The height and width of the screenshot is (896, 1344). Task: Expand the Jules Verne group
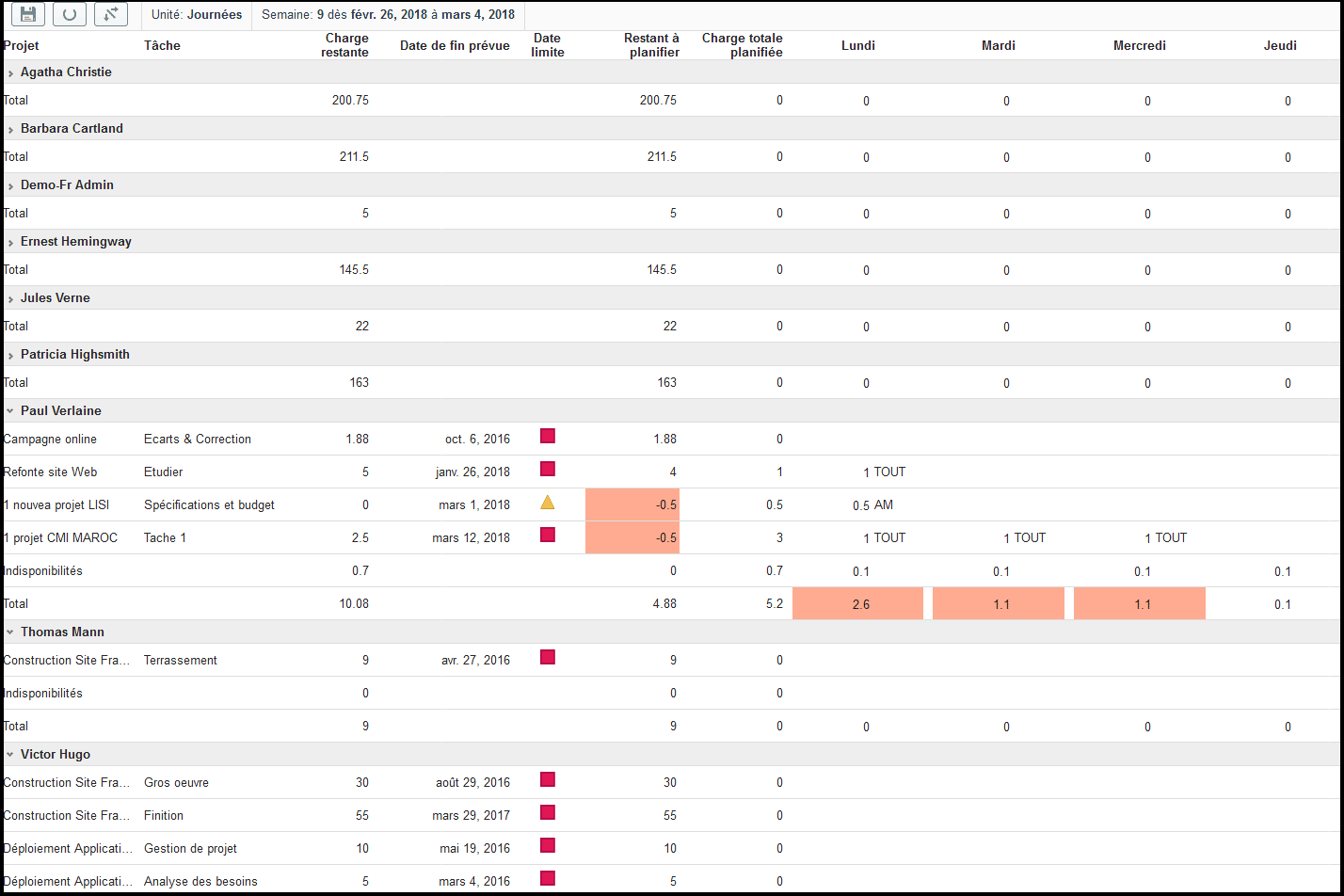10,298
